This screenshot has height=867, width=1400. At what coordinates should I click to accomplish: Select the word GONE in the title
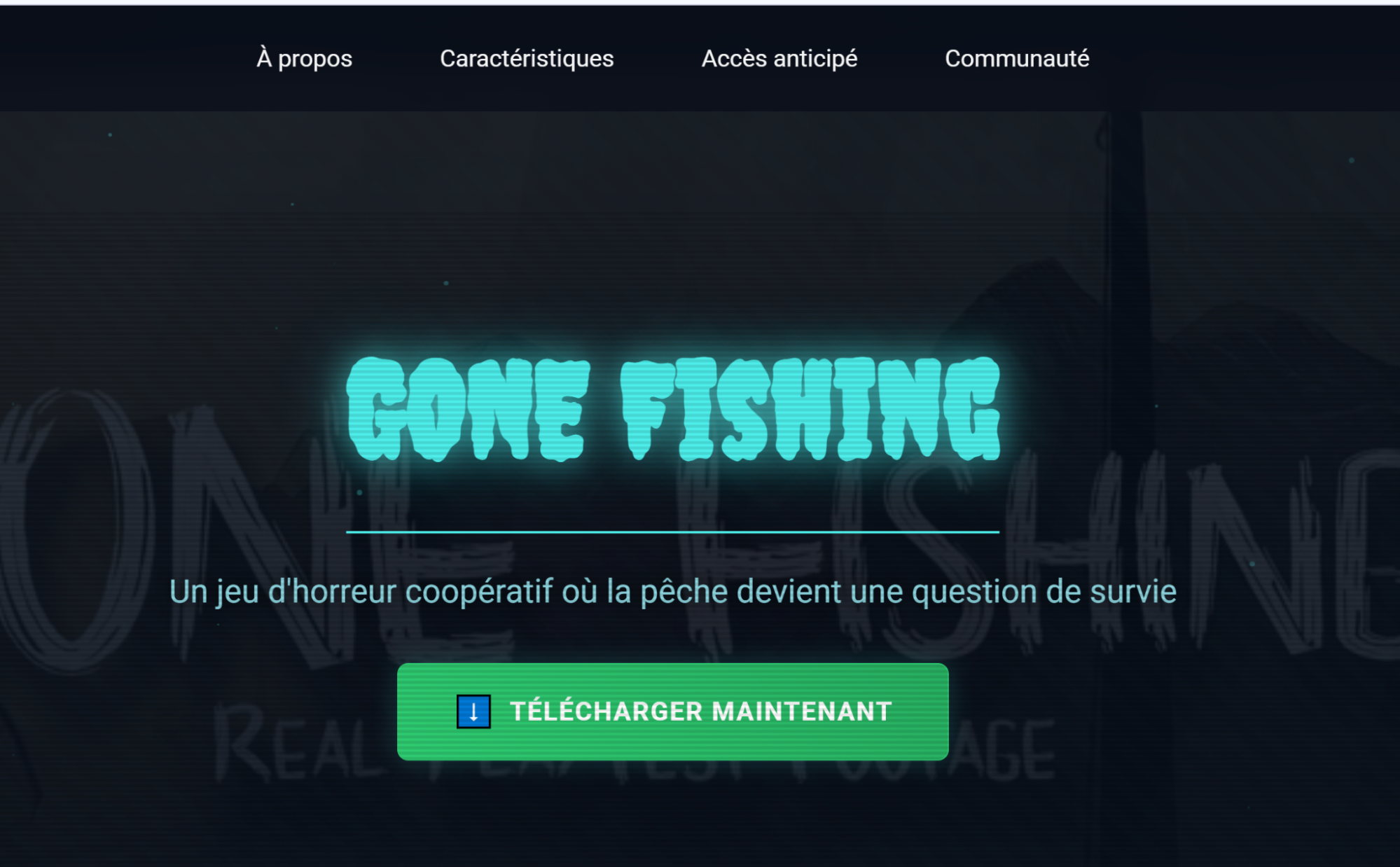click(468, 409)
